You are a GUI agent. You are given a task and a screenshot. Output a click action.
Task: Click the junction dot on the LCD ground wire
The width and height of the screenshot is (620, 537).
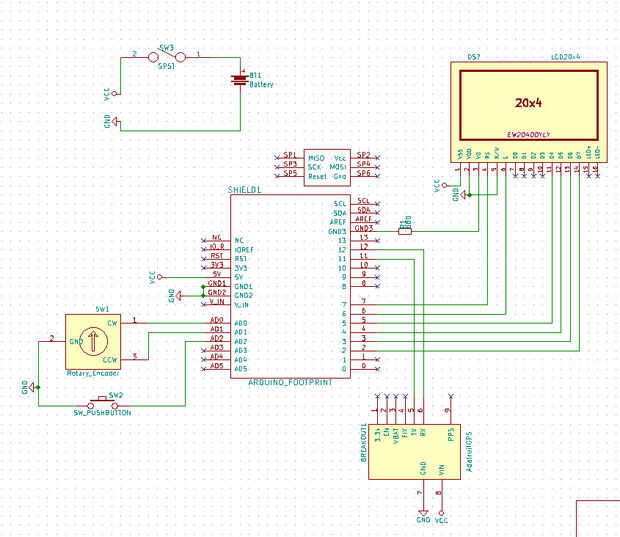(x=469, y=195)
